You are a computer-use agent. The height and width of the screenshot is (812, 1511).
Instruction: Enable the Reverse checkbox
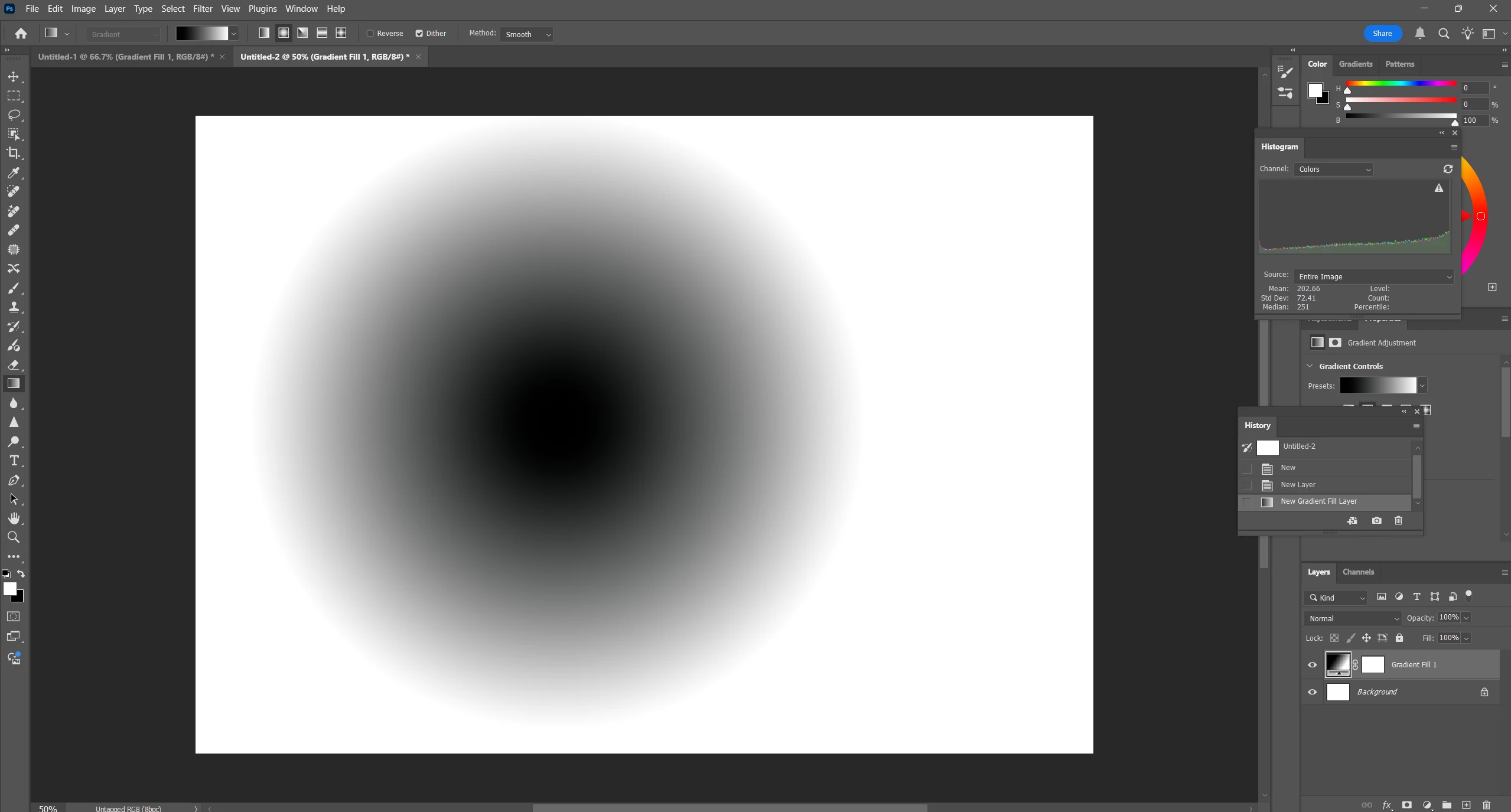point(370,34)
